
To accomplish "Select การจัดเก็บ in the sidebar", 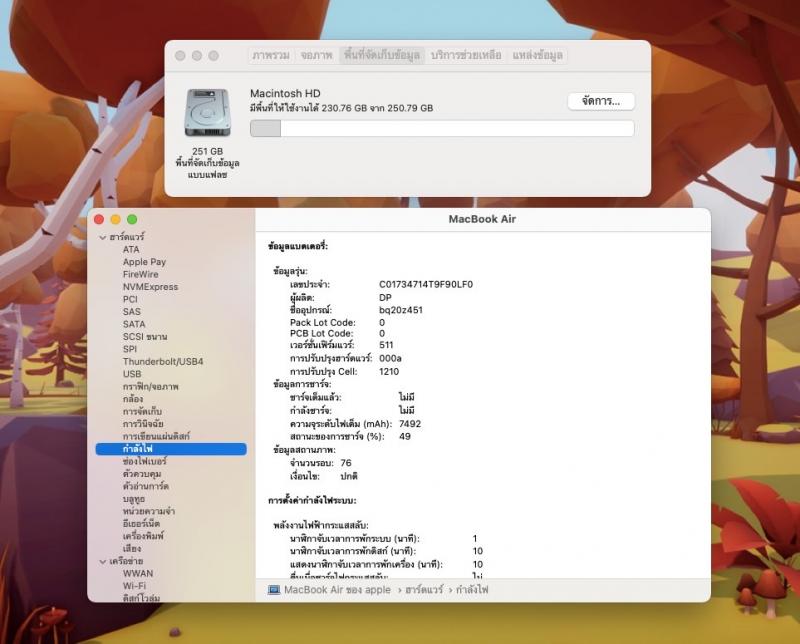I will click(142, 411).
